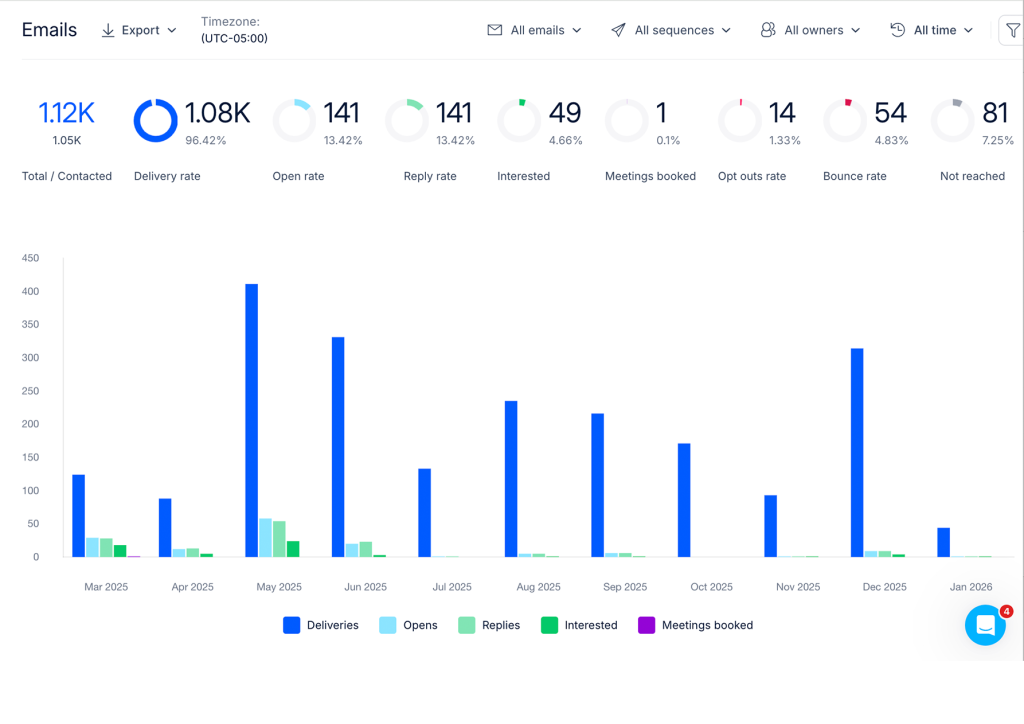Viewport: 1024px width, 724px height.
Task: Toggle Meetings booked legend series
Action: (x=696, y=625)
